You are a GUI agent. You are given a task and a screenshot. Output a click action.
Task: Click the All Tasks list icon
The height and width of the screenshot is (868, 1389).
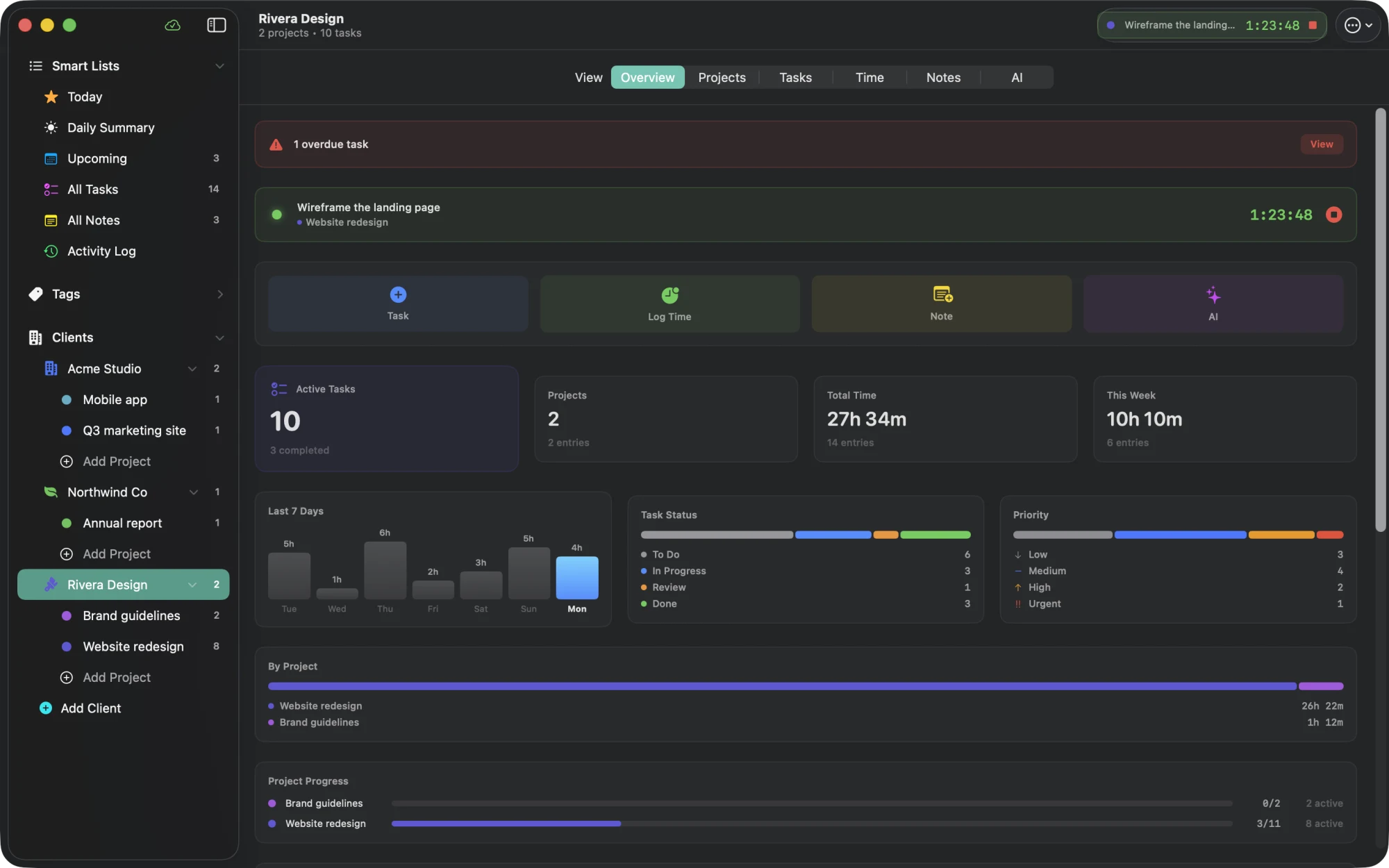(x=51, y=190)
